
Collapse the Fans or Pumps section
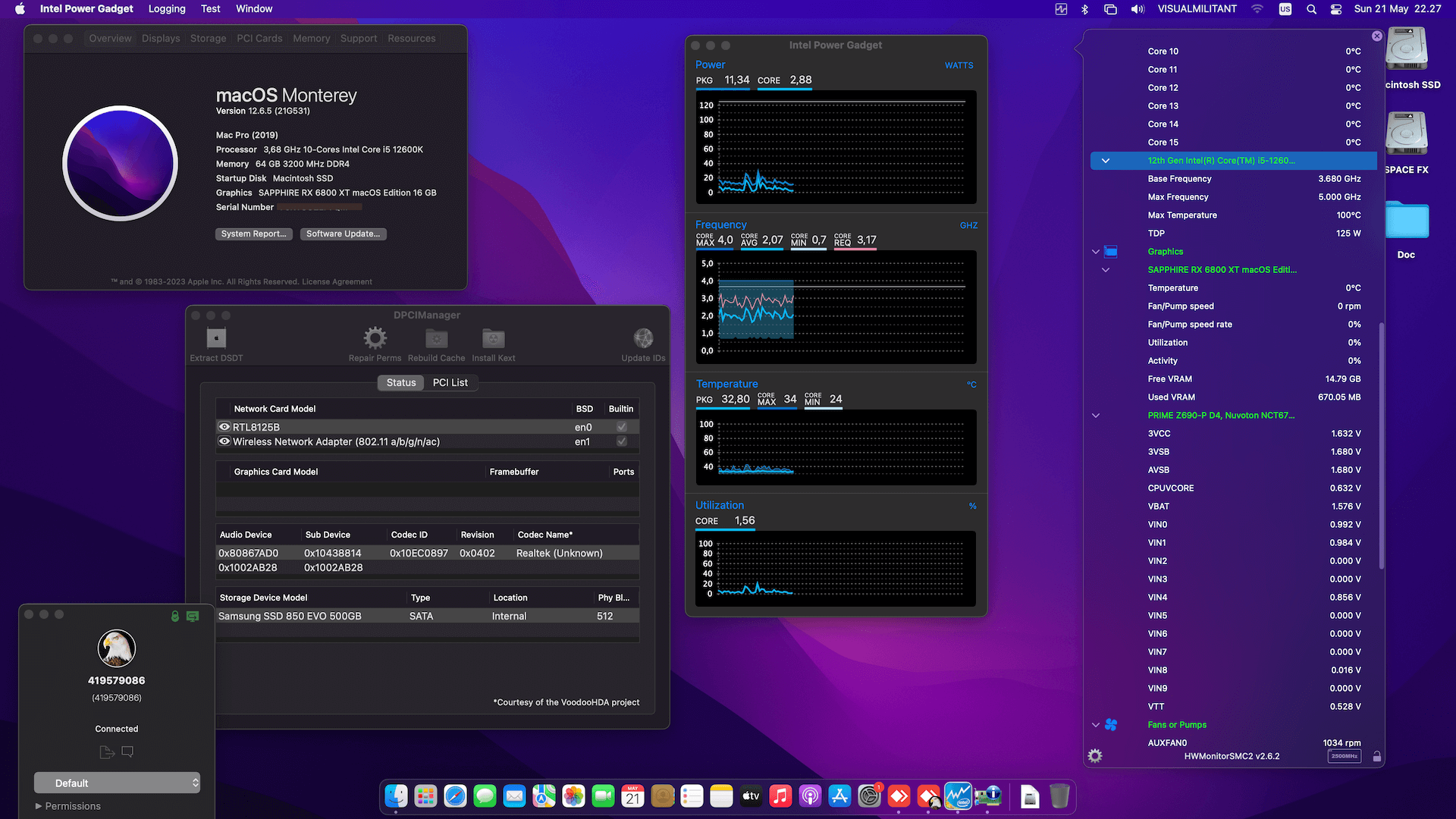pos(1096,725)
